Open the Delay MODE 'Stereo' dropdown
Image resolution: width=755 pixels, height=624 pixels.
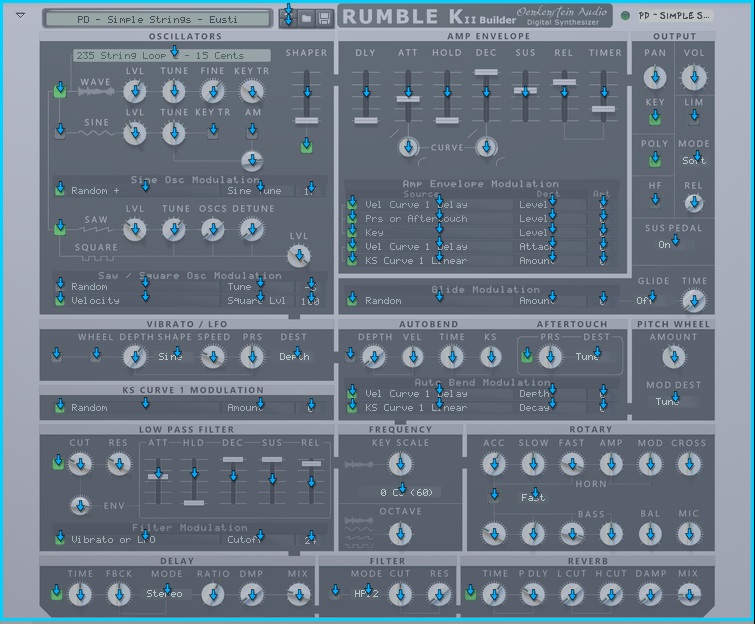point(166,593)
